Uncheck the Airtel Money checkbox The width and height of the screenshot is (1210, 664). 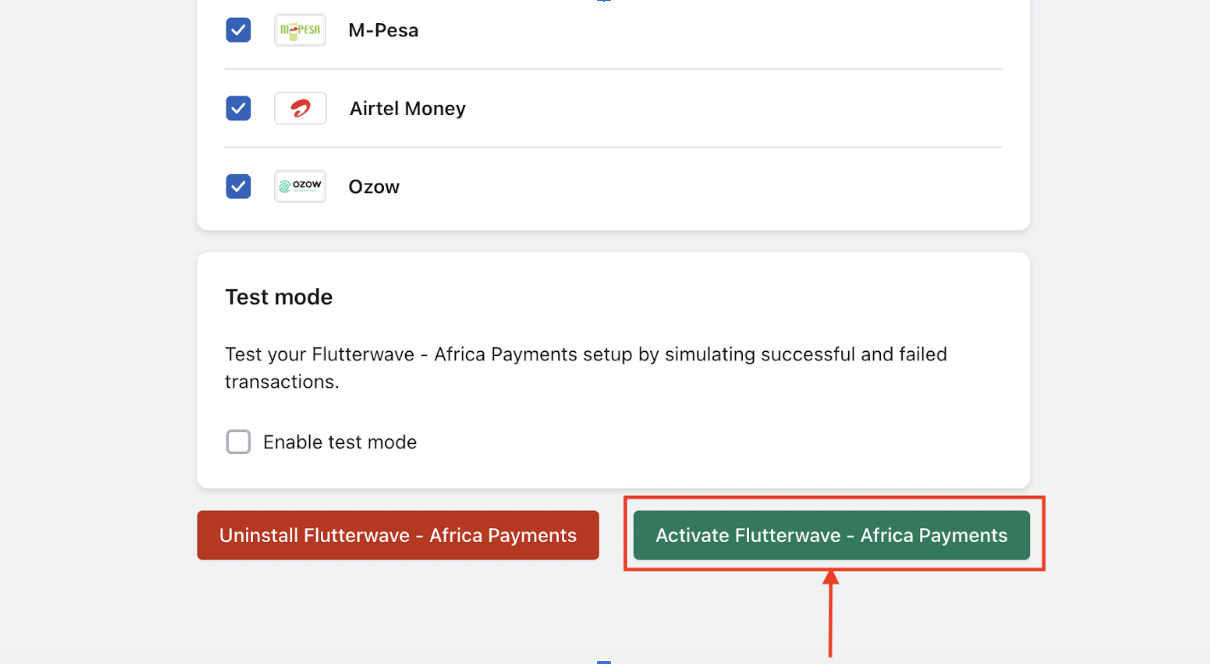pos(238,108)
